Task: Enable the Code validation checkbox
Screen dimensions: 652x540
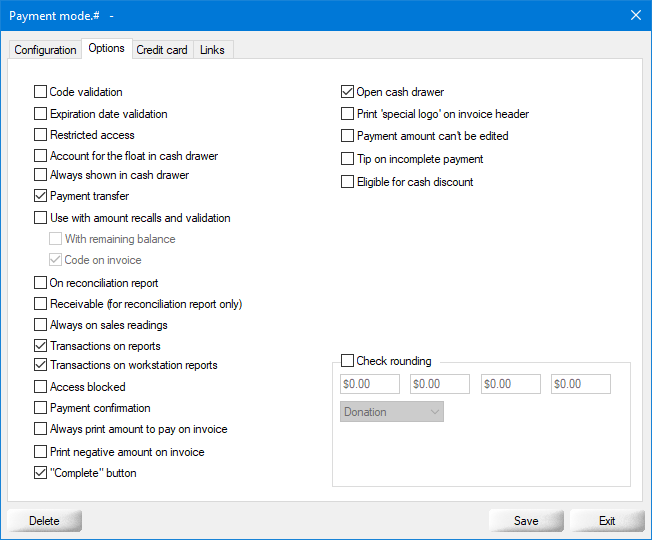Action: click(41, 92)
